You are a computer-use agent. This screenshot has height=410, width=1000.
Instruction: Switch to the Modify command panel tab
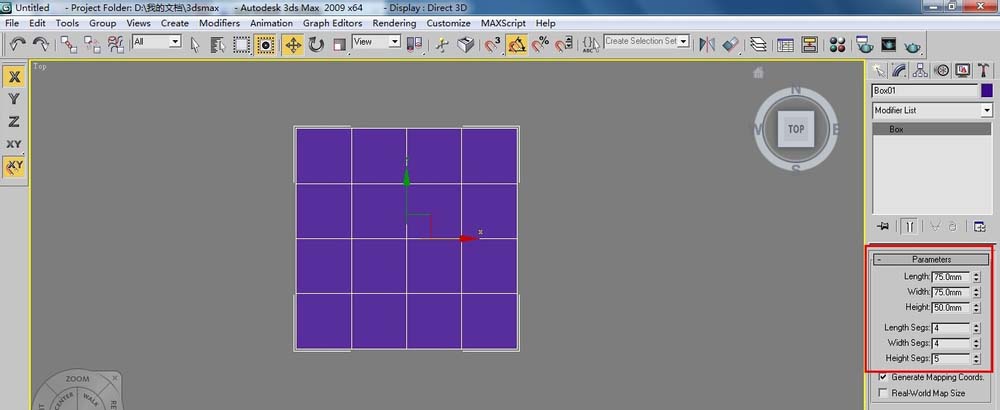899,70
